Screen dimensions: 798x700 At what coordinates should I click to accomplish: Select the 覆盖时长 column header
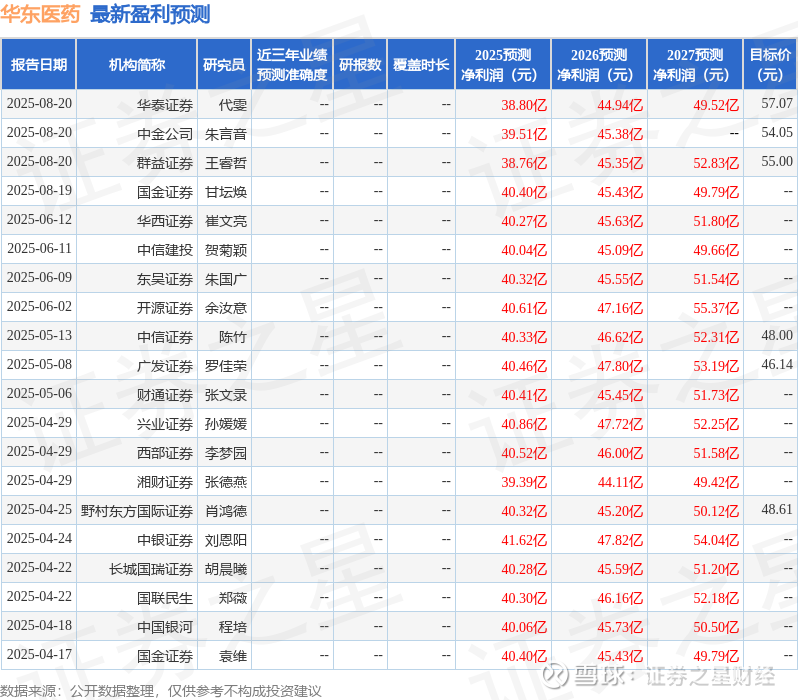tap(421, 65)
